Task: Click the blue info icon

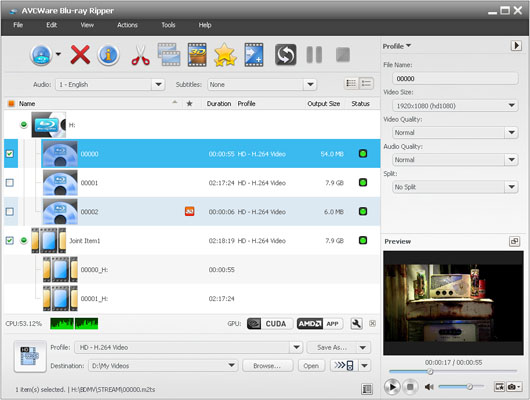Action: click(x=108, y=55)
